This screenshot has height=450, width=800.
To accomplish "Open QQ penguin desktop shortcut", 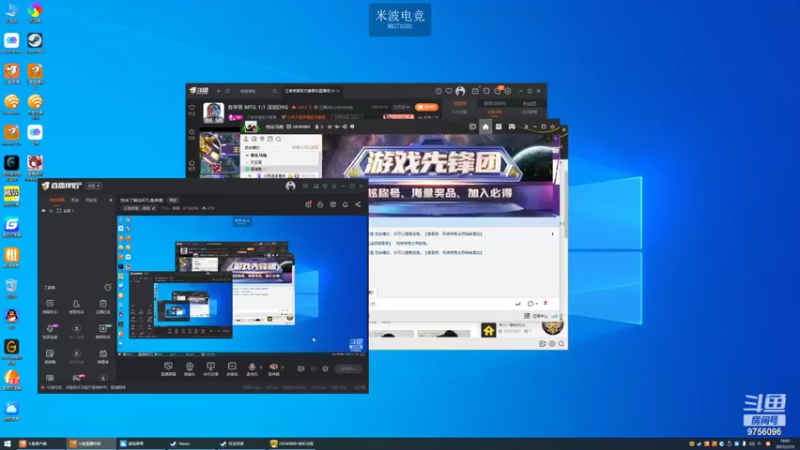I will tap(12, 318).
